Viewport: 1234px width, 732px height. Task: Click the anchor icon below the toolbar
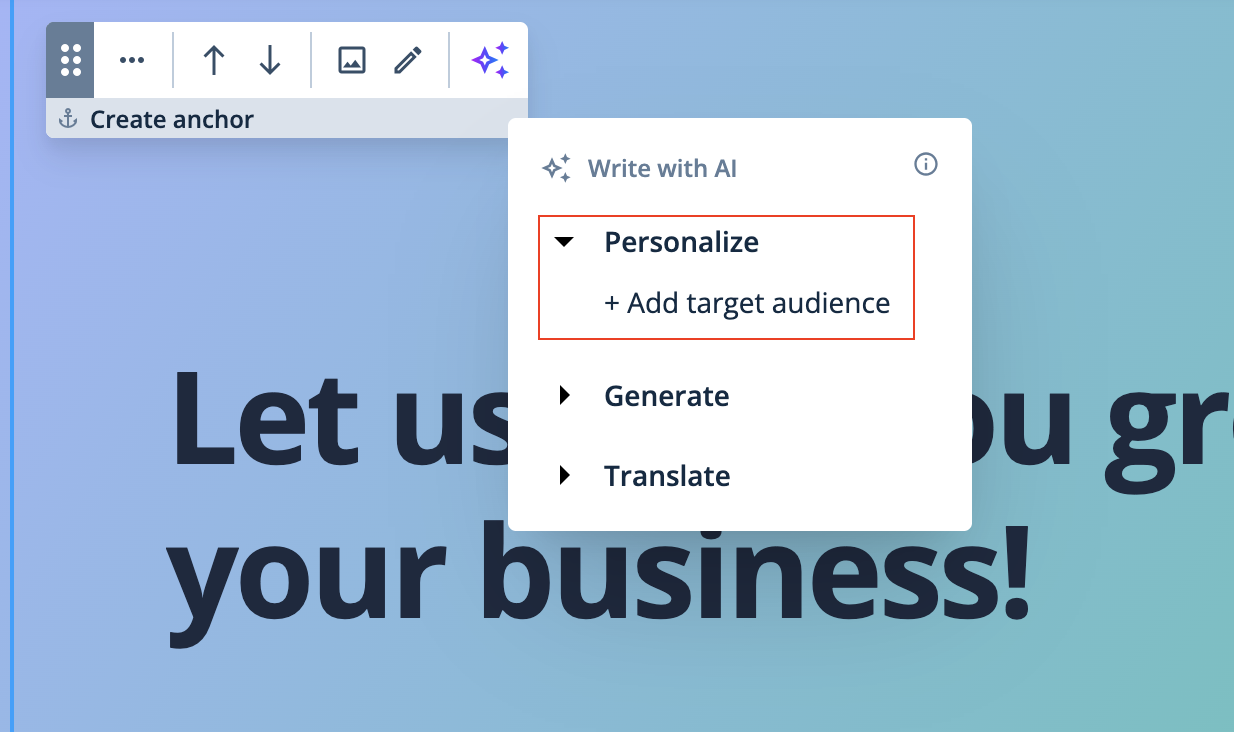coord(68,120)
